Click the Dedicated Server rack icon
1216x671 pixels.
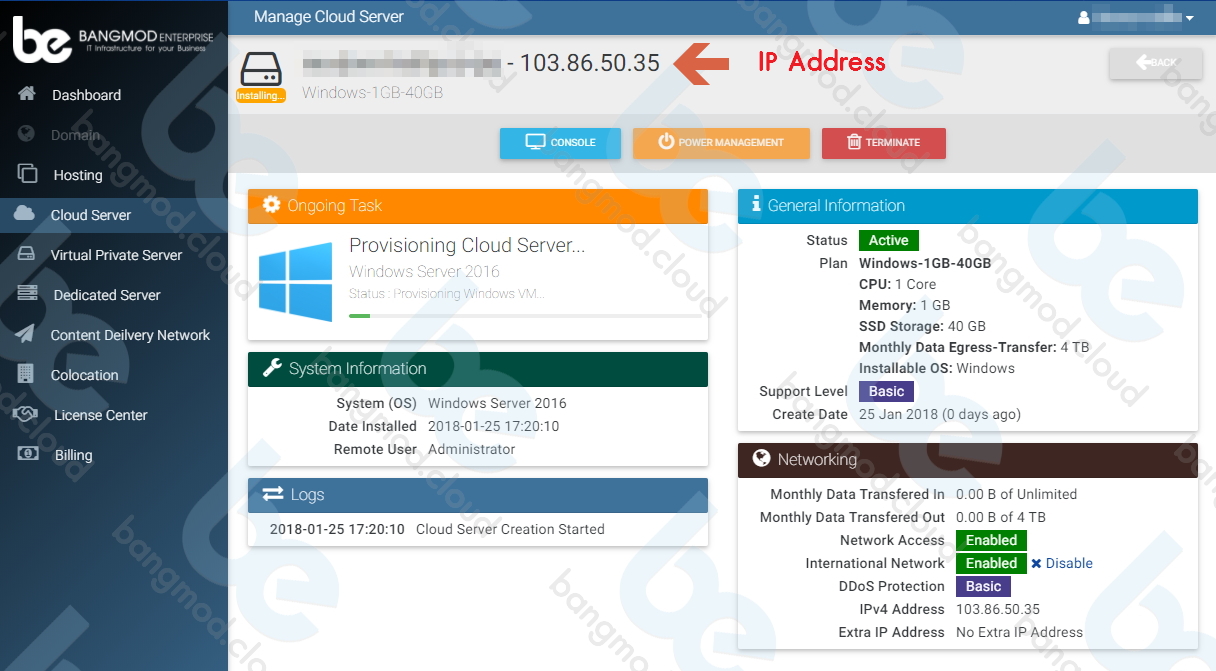point(27,294)
